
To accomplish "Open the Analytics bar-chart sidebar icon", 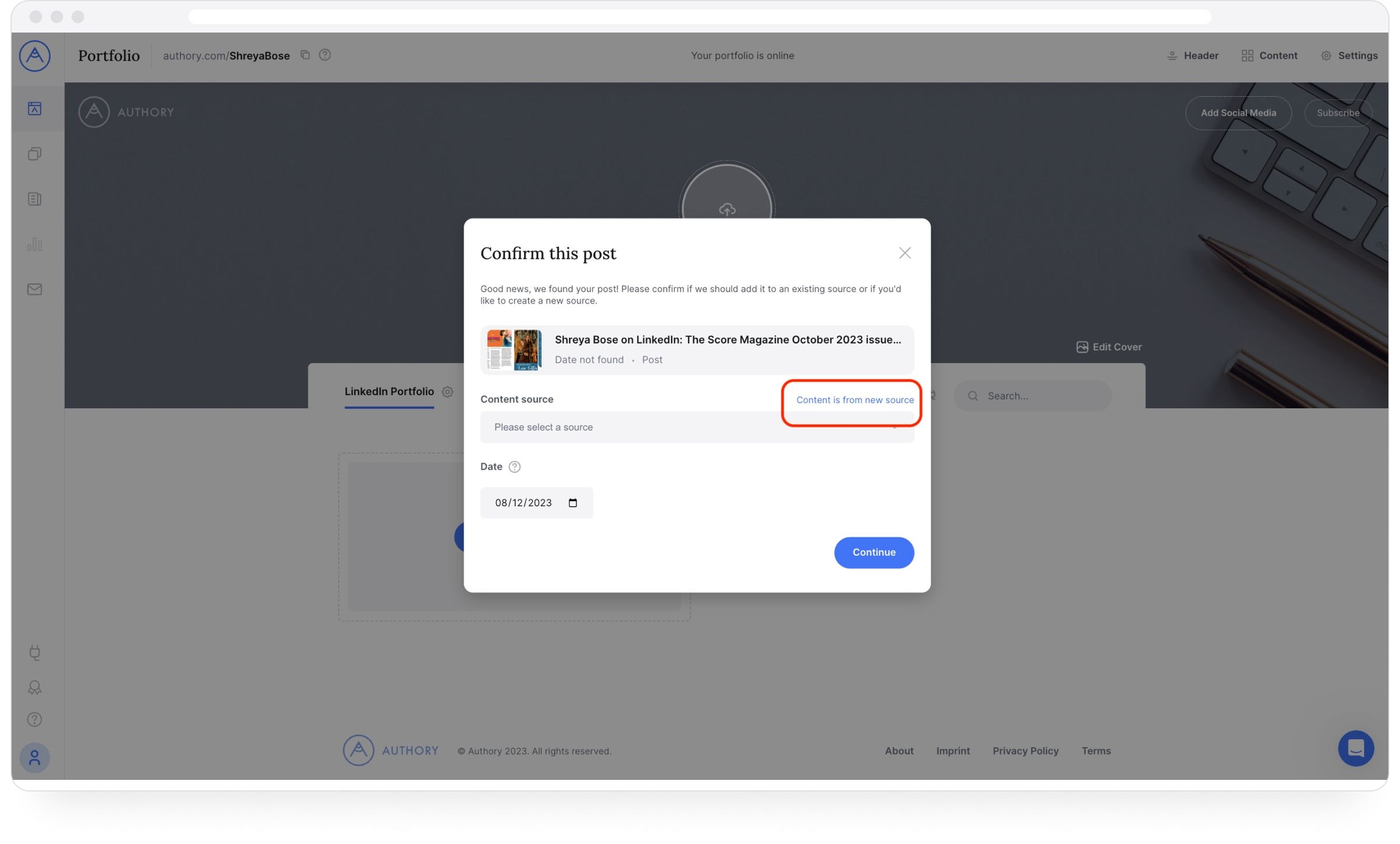I will pos(34,244).
